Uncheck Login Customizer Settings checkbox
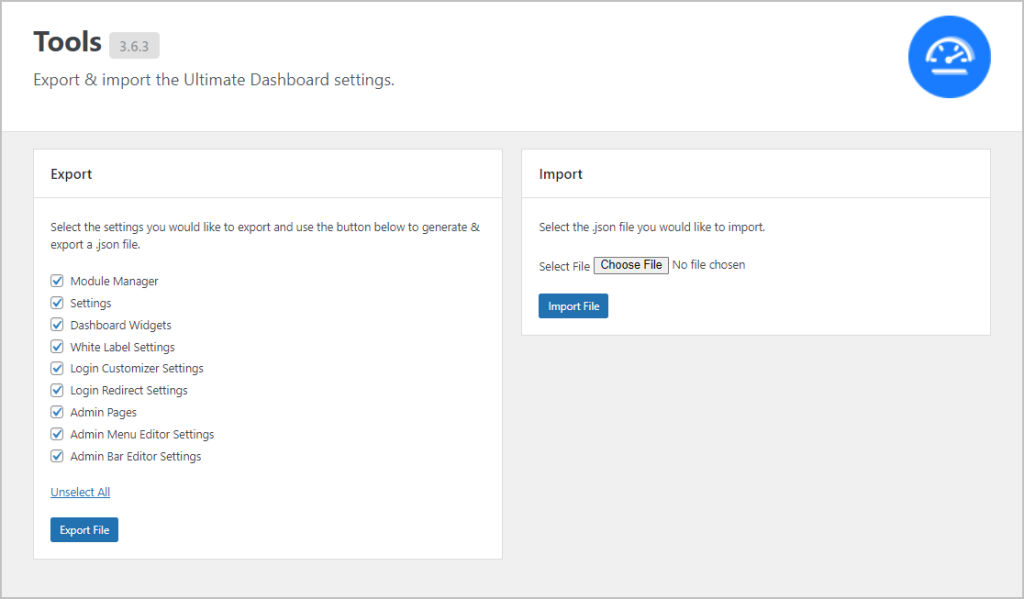The image size is (1024, 599). tap(57, 368)
